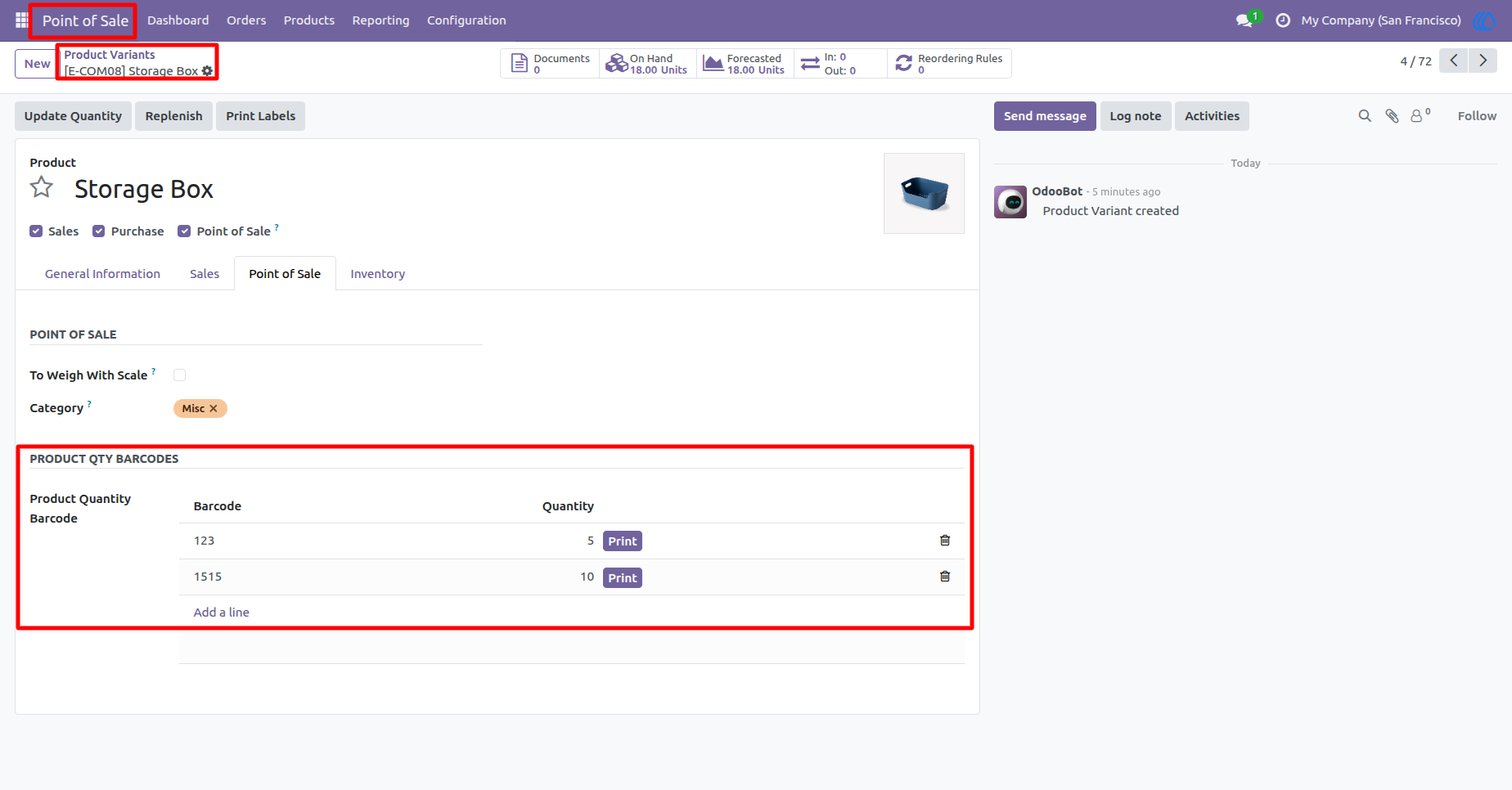Click the gear icon beside Storage Box
The width and height of the screenshot is (1512, 790).
207,71
